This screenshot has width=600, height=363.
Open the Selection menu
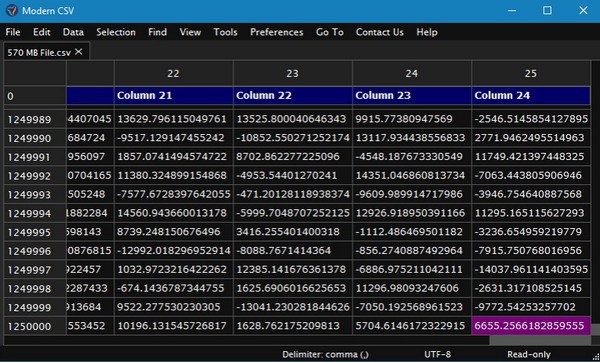[116, 32]
